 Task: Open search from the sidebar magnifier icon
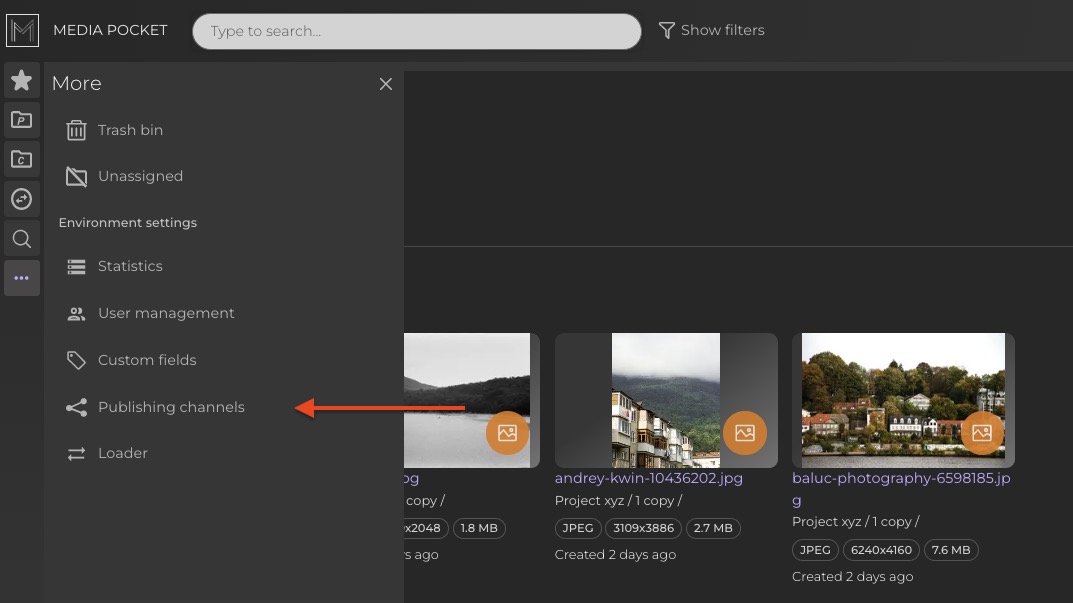click(x=22, y=239)
